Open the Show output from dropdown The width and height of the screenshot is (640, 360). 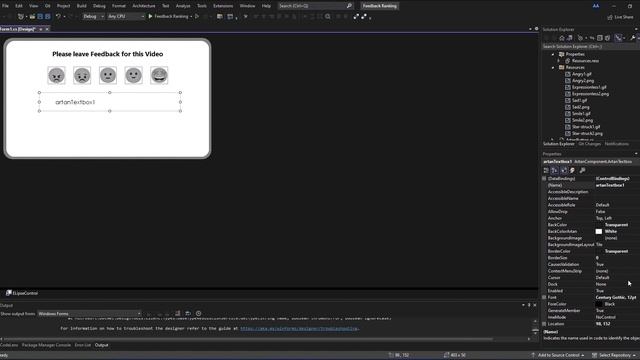[90, 313]
